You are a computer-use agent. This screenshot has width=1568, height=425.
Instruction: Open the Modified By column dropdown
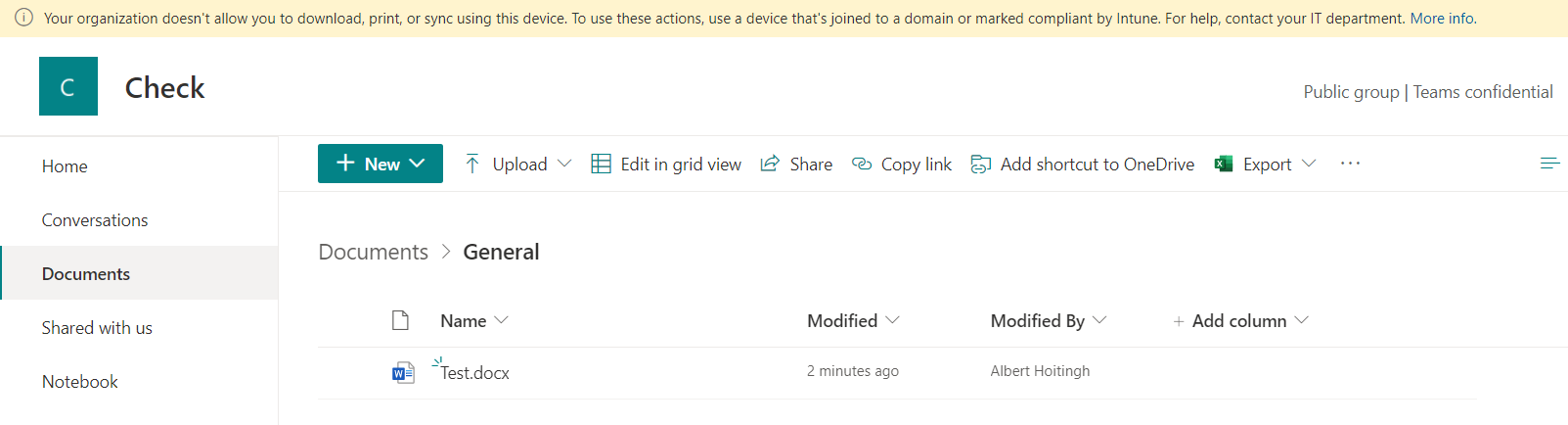(1048, 320)
